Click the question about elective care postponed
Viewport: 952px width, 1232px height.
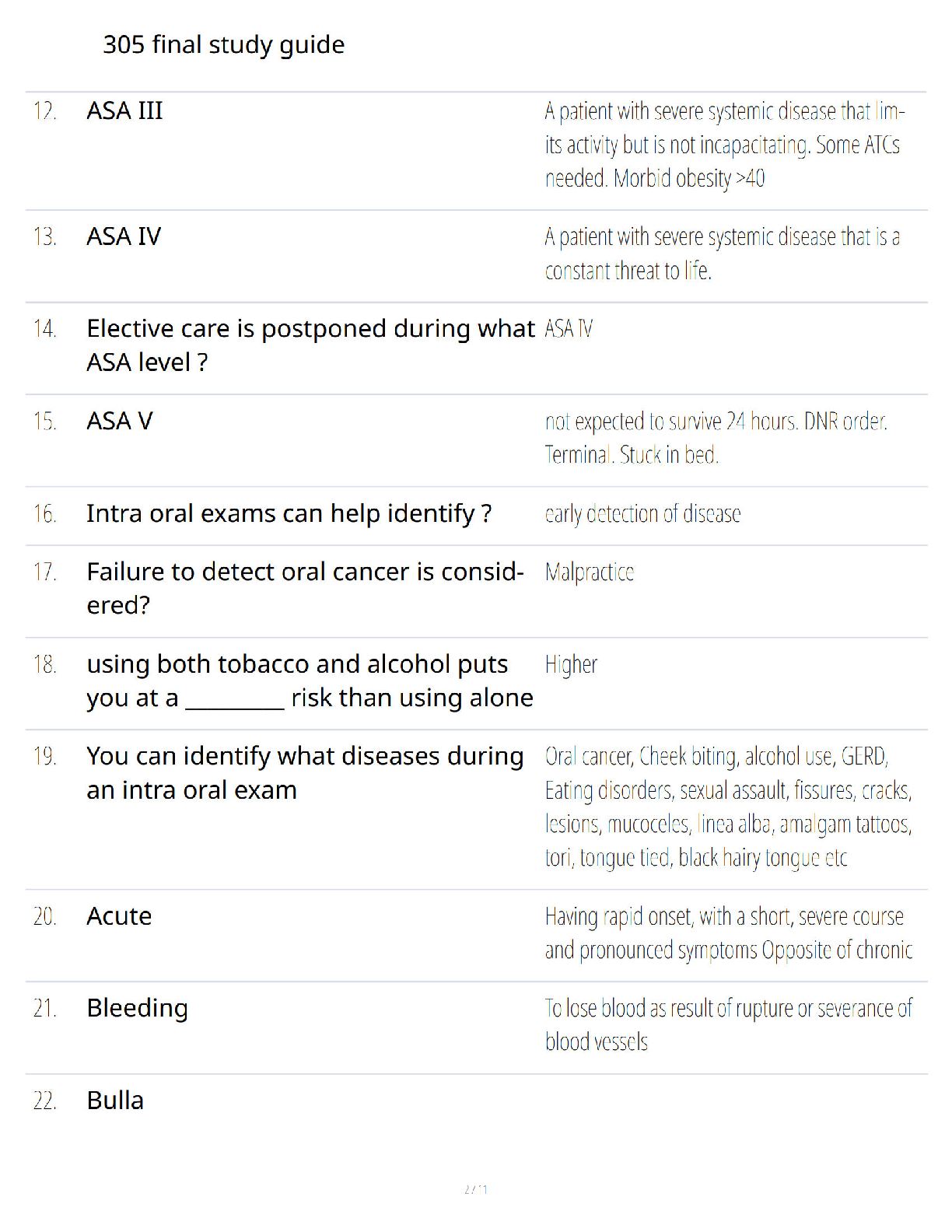coord(311,345)
